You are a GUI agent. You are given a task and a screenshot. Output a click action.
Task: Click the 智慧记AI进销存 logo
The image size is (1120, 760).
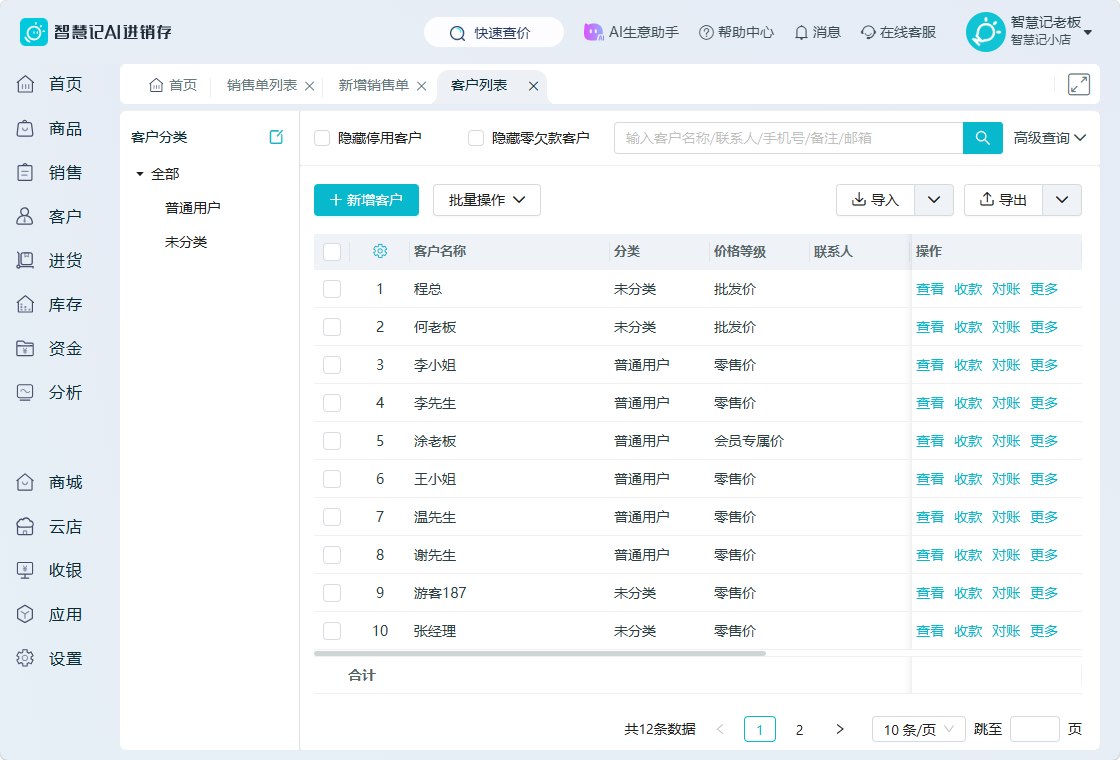(96, 32)
